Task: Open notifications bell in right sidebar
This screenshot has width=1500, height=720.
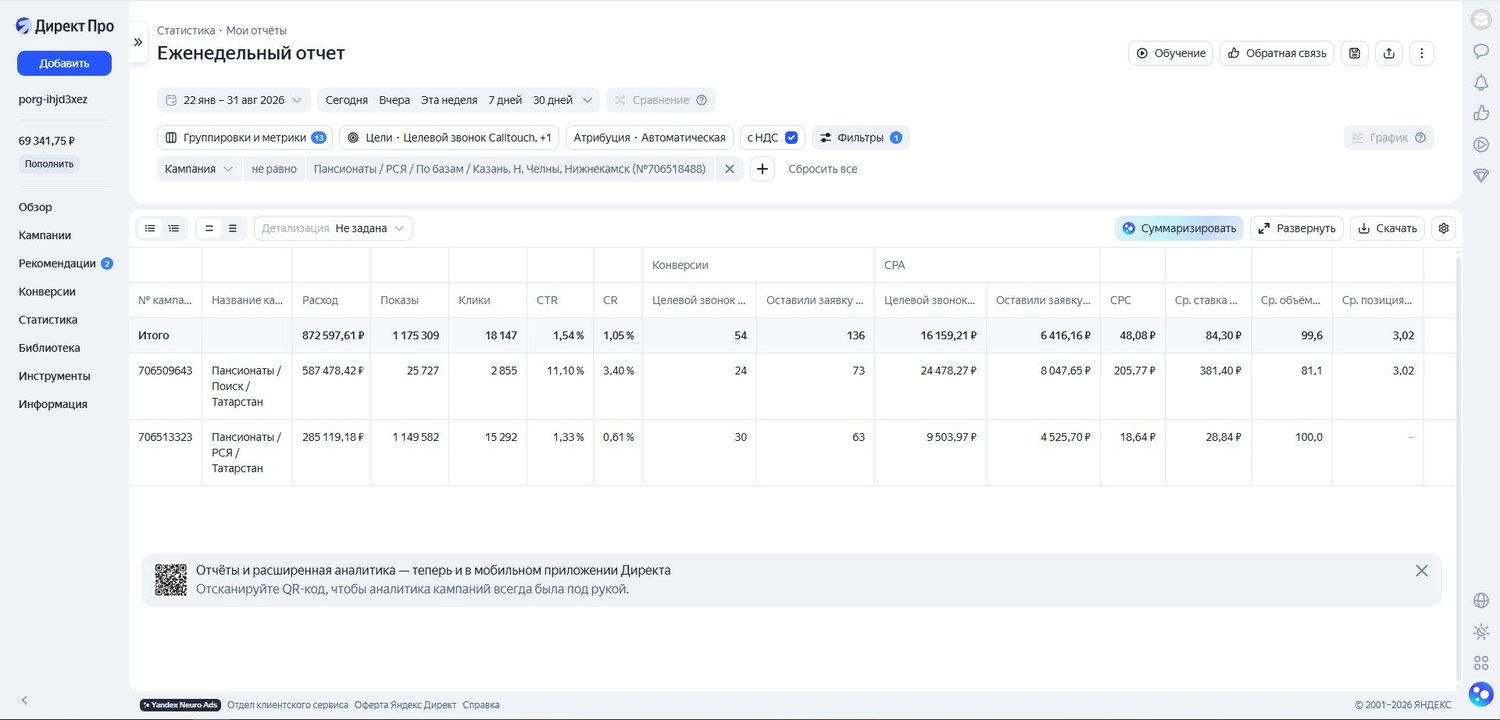Action: click(1481, 82)
